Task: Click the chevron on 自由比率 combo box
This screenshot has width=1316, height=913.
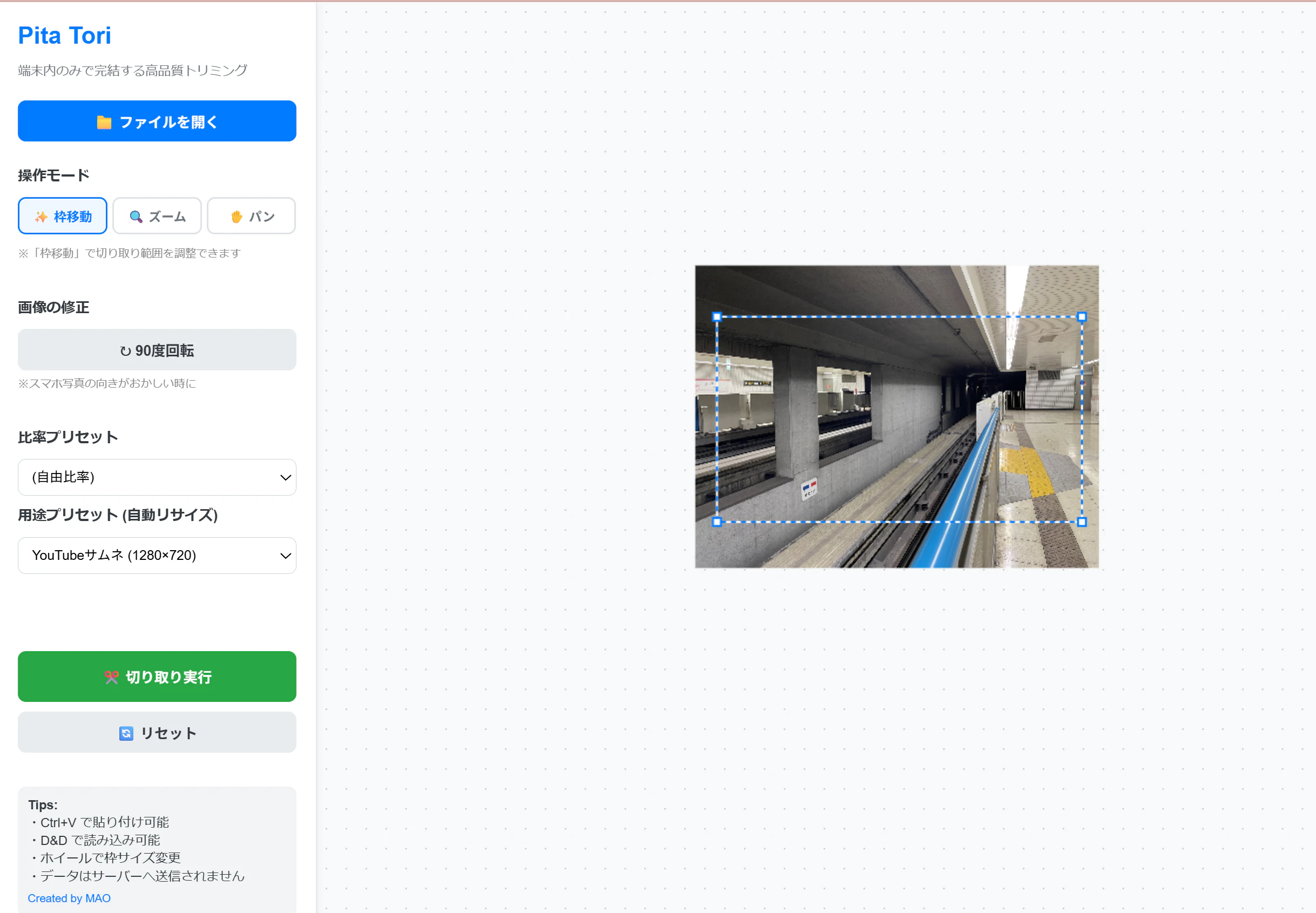Action: pyautogui.click(x=285, y=477)
